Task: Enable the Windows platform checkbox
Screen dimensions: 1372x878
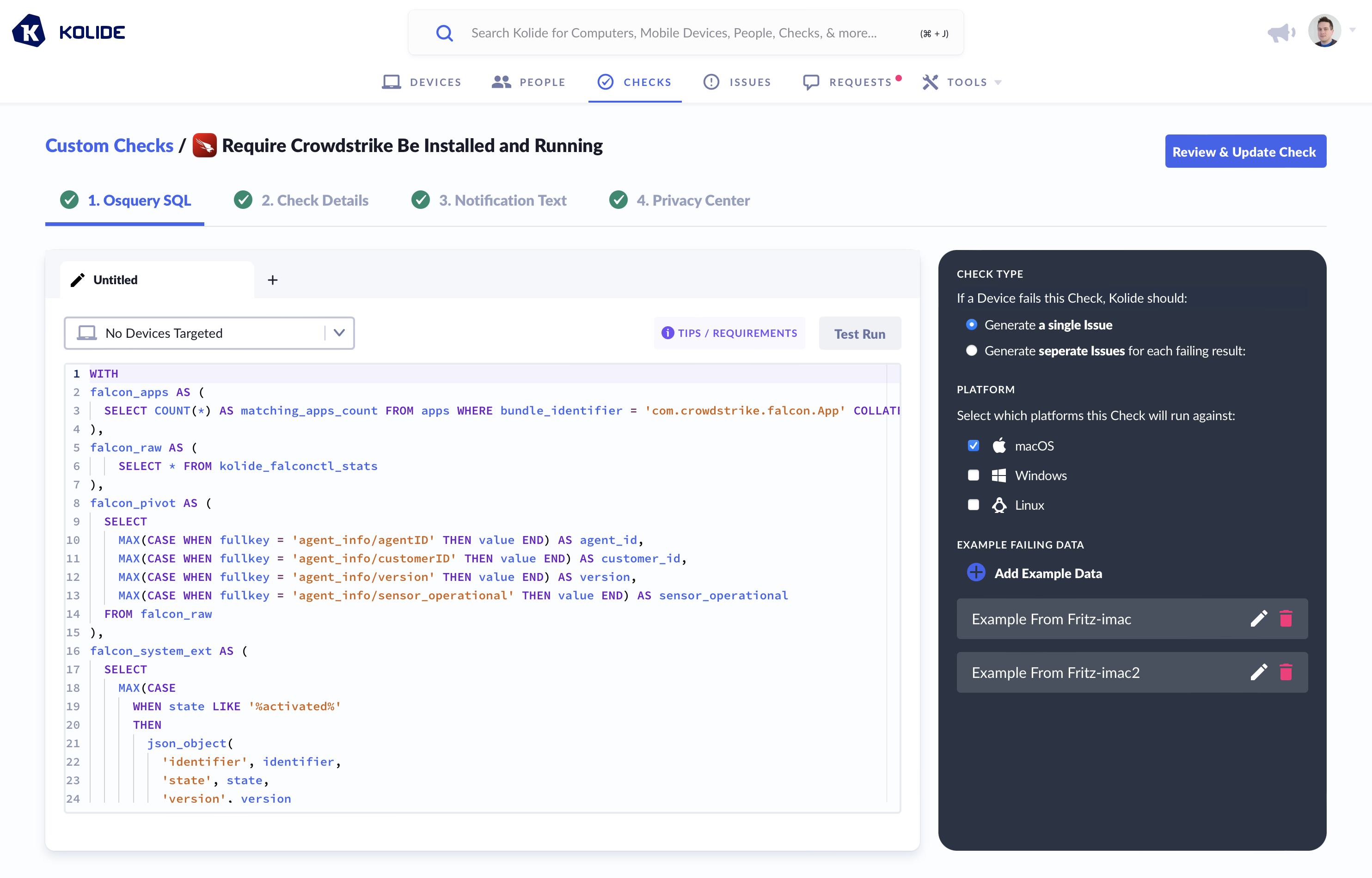Action: (x=973, y=475)
